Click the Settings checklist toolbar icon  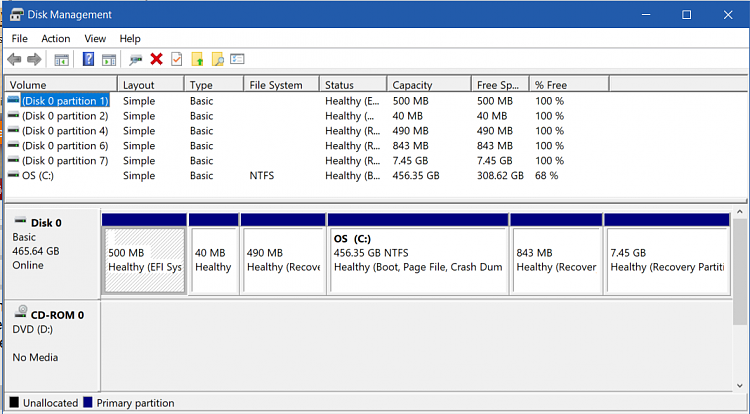[237, 59]
